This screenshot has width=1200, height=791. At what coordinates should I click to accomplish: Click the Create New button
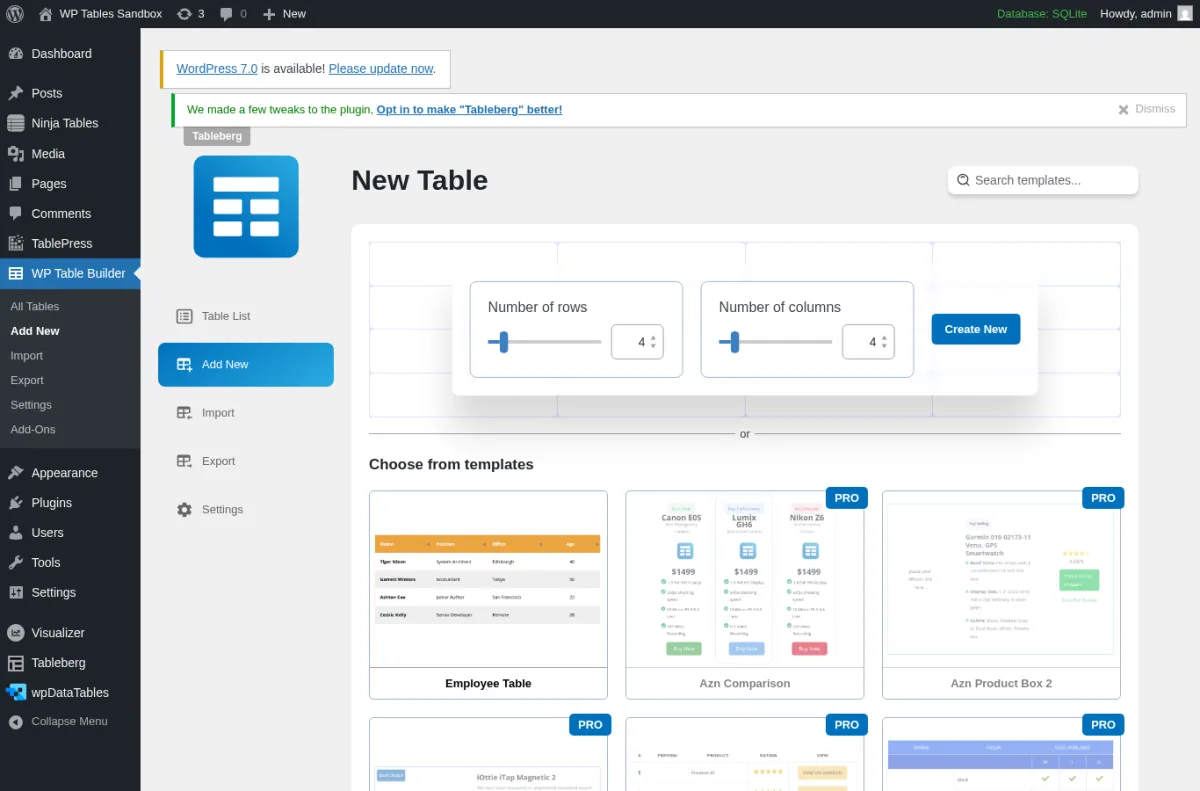pyautogui.click(x=976, y=329)
